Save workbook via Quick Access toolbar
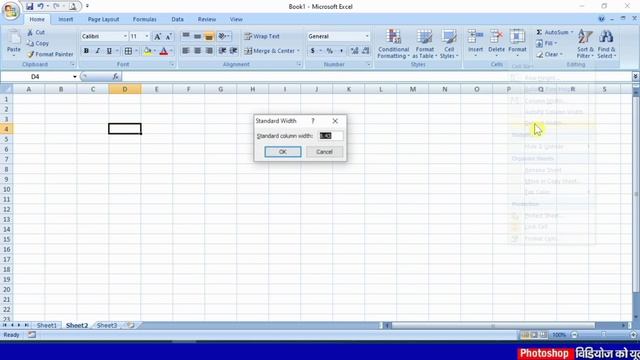This screenshot has height=360, width=640. click(29, 6)
